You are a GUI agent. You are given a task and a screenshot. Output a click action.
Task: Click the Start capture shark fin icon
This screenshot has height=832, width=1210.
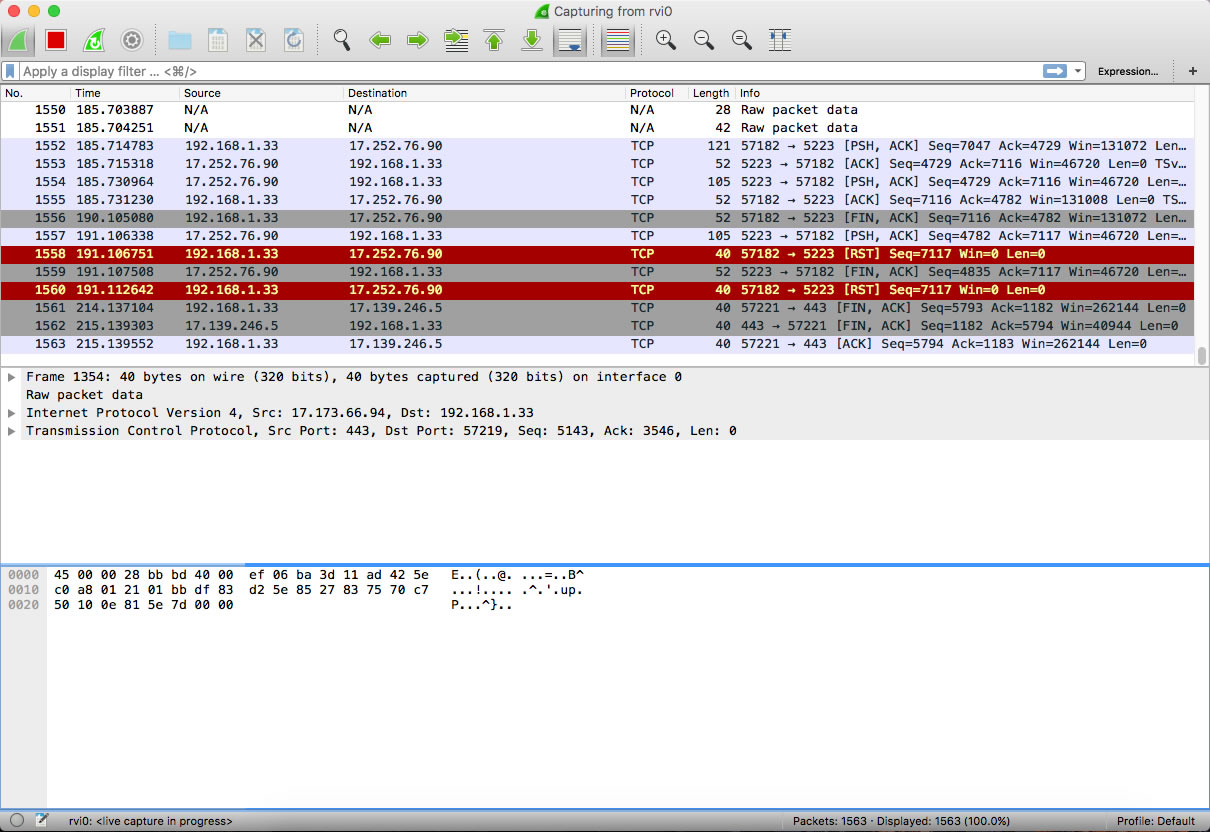pyautogui.click(x=20, y=40)
